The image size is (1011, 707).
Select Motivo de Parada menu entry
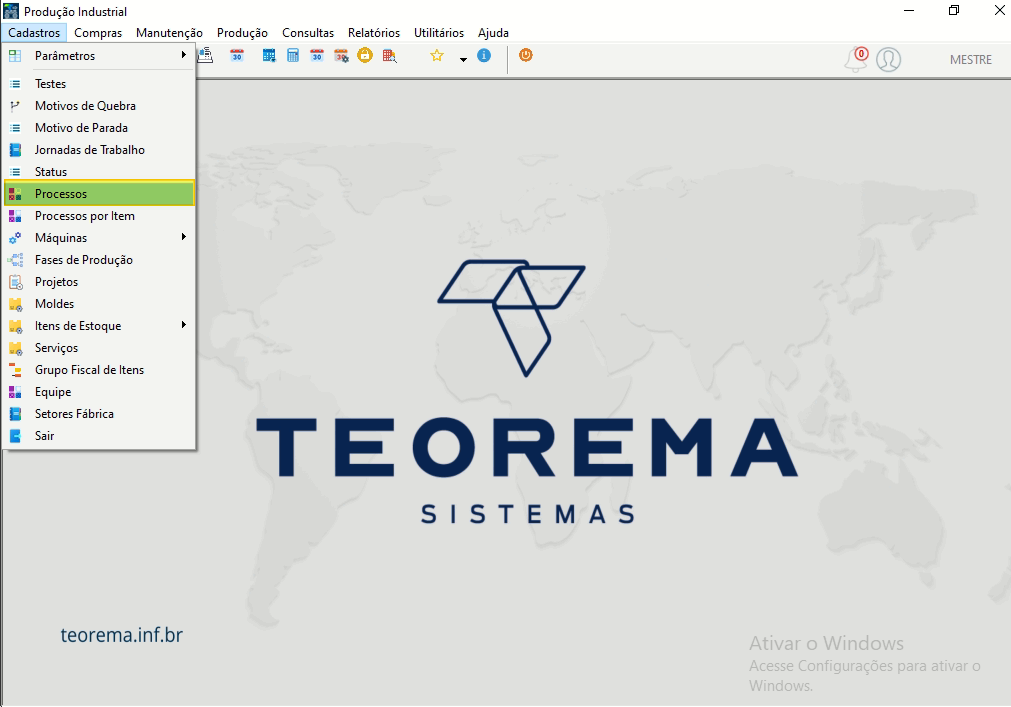pos(99,128)
